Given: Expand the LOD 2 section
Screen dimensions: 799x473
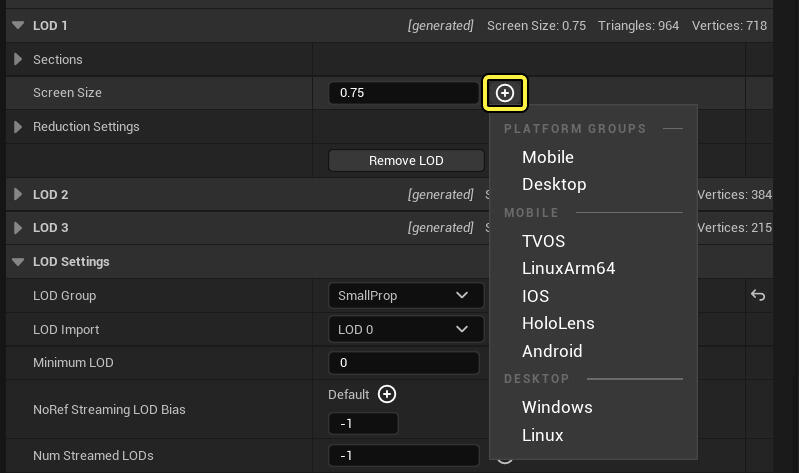Looking at the screenshot, I should [x=18, y=195].
